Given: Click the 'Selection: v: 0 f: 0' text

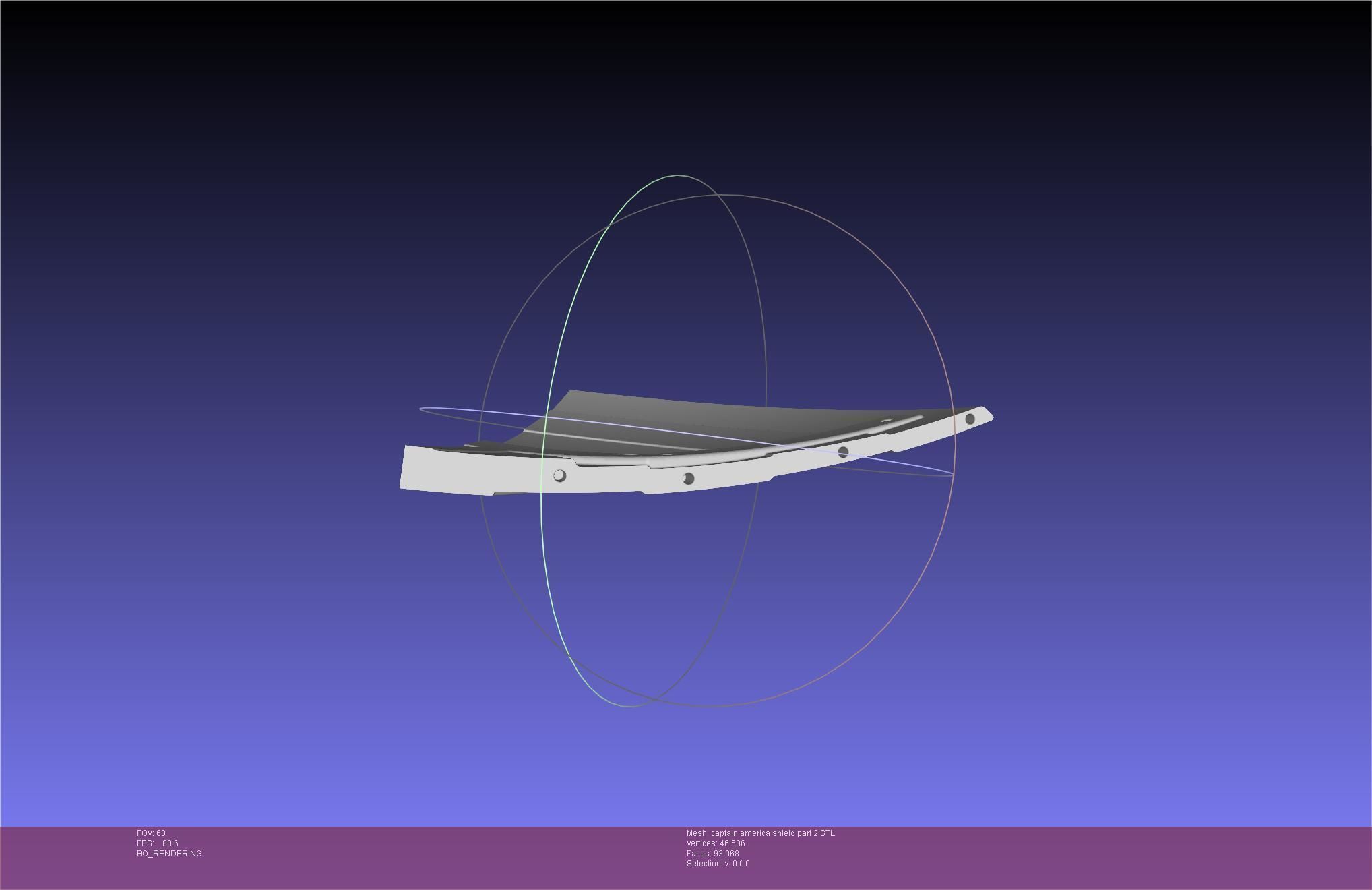Looking at the screenshot, I should pos(718,864).
